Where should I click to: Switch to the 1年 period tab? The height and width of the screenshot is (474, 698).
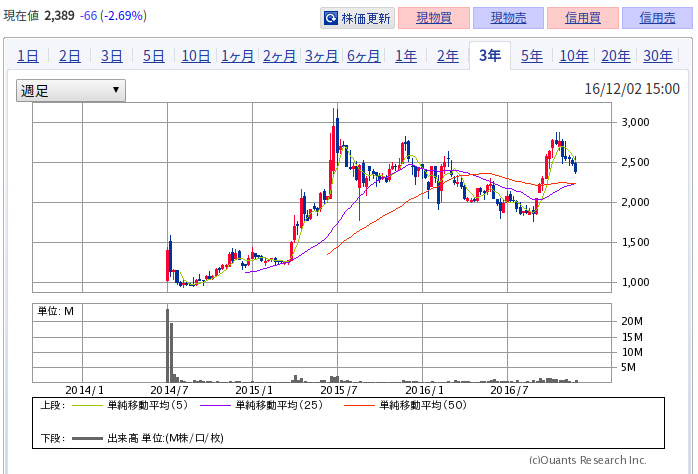(x=406, y=56)
